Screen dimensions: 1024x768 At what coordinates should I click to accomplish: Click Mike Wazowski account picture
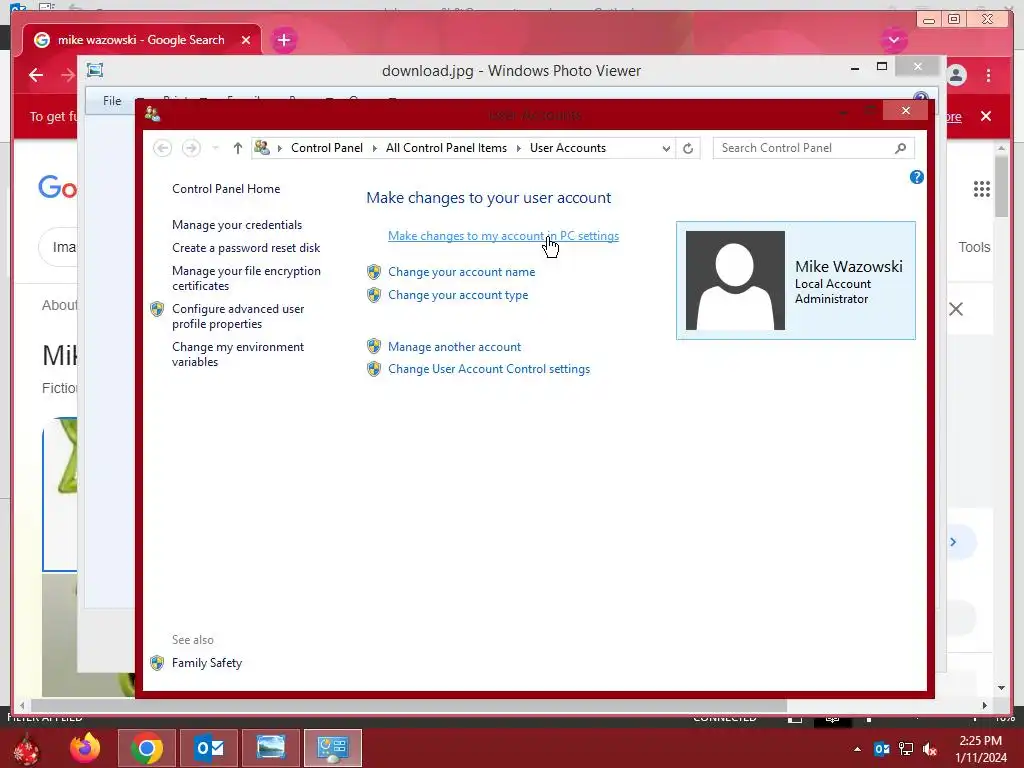tap(735, 280)
